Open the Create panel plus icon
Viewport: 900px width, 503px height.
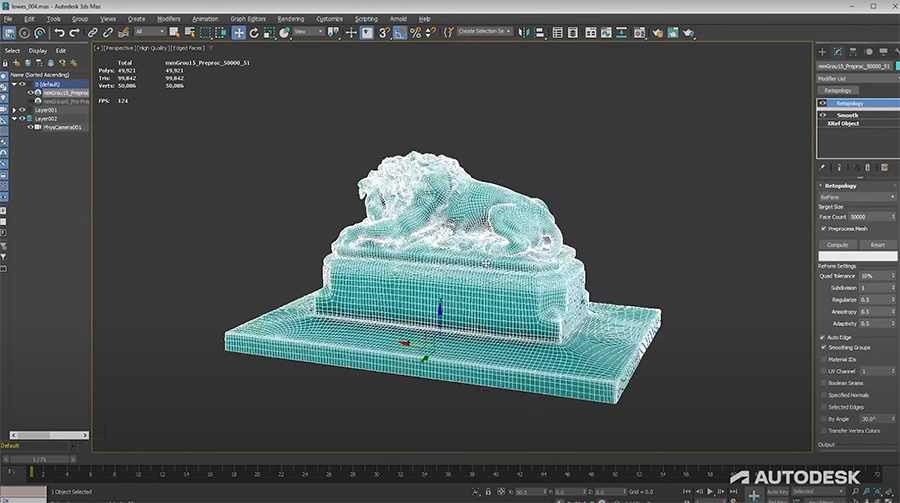point(822,52)
